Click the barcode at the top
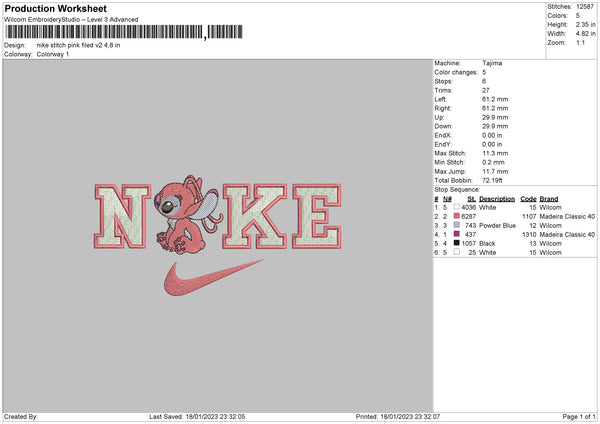 (124, 32)
